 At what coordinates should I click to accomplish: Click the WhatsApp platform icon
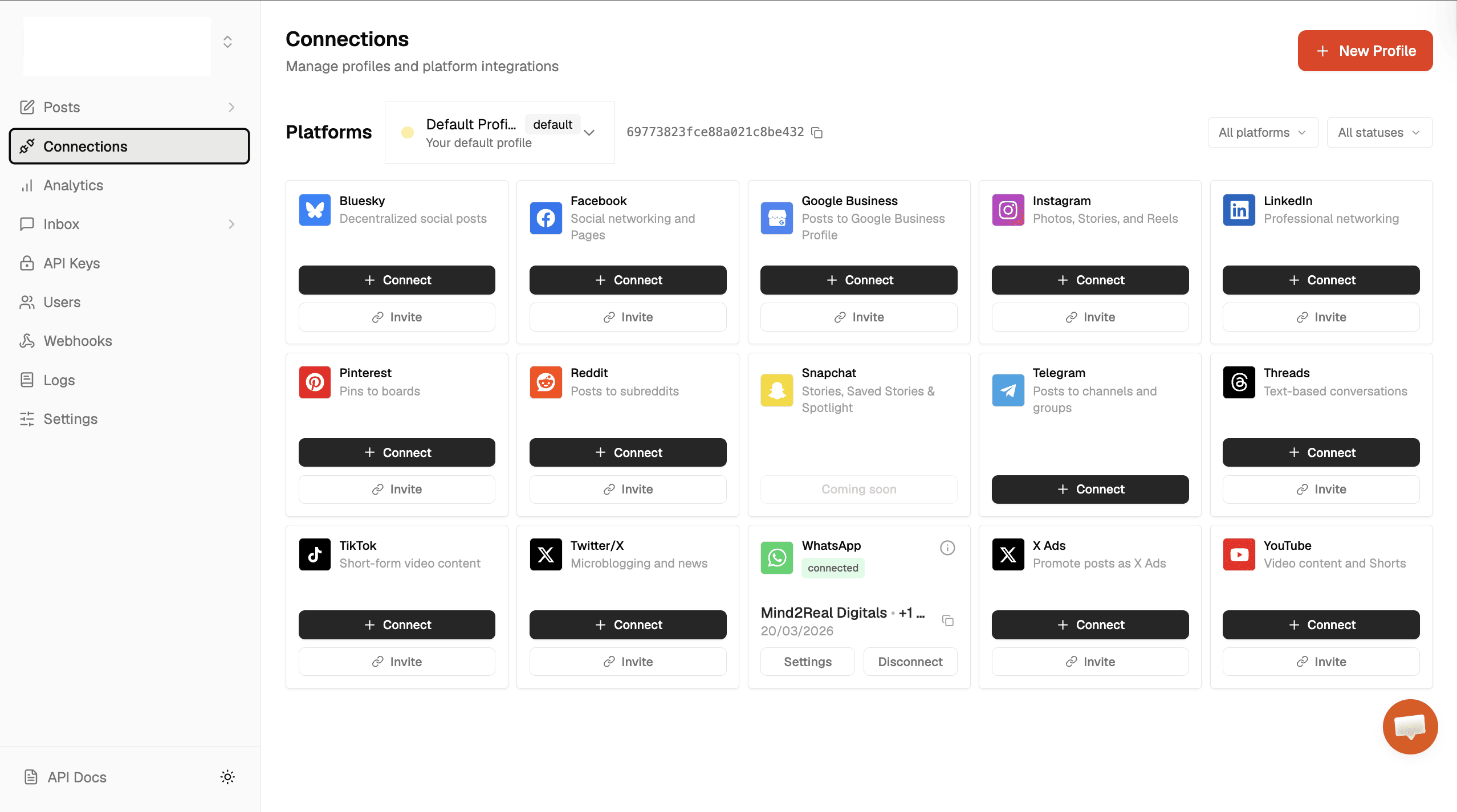[x=776, y=558]
